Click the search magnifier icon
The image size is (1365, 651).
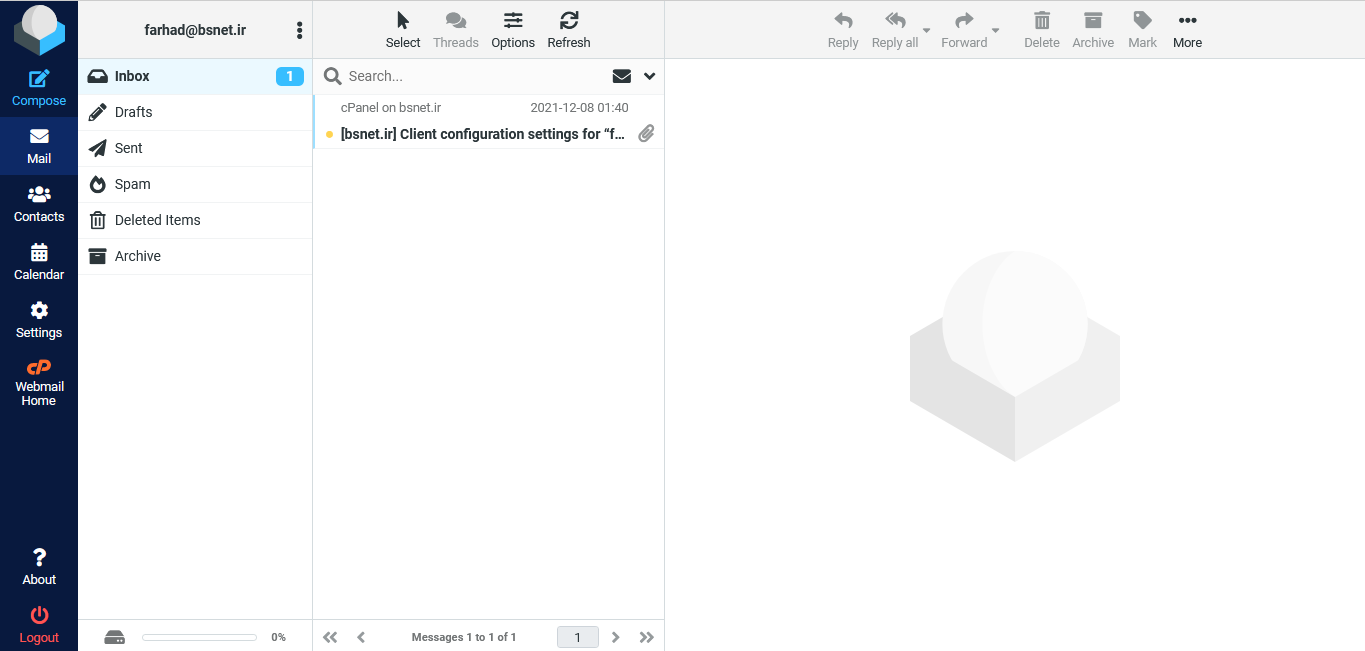tap(333, 76)
